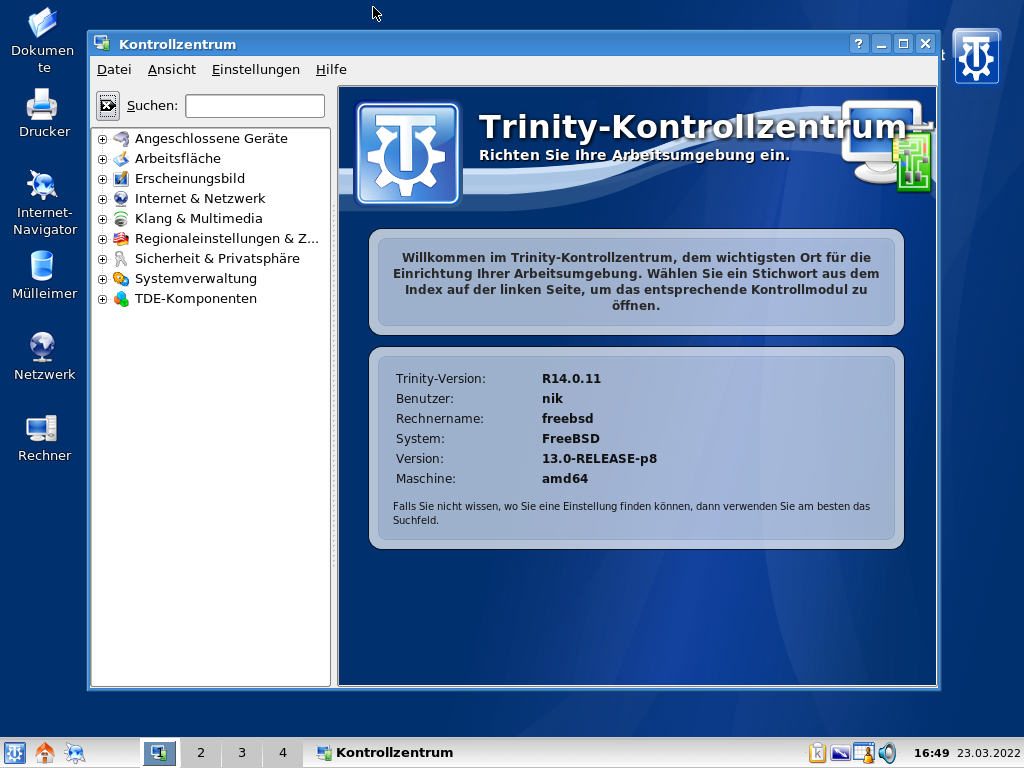This screenshot has width=1024, height=768.
Task: Open the Hilfe menu
Action: click(331, 69)
